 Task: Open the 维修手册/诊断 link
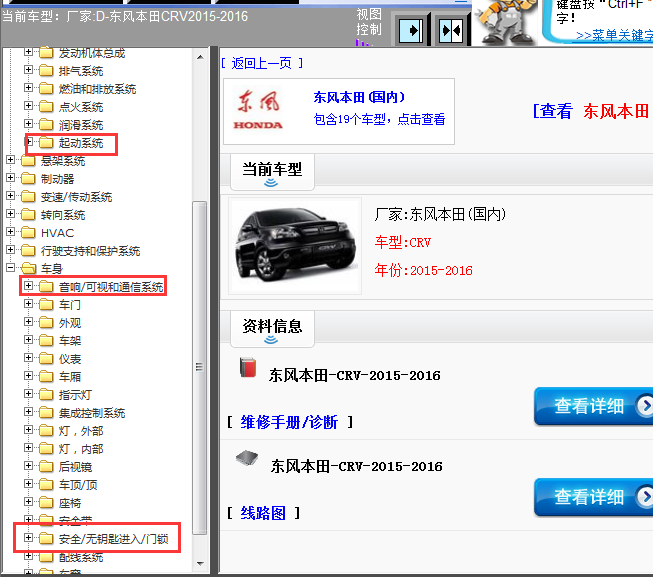pyautogui.click(x=289, y=422)
